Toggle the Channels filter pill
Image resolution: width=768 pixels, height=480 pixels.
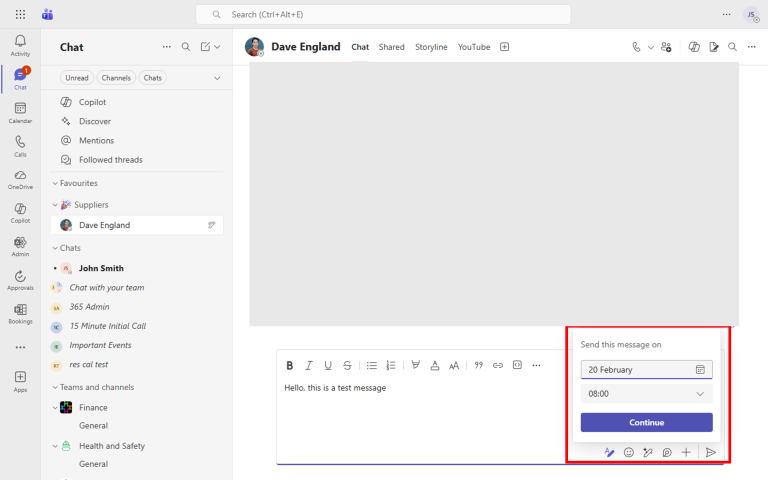tap(116, 78)
